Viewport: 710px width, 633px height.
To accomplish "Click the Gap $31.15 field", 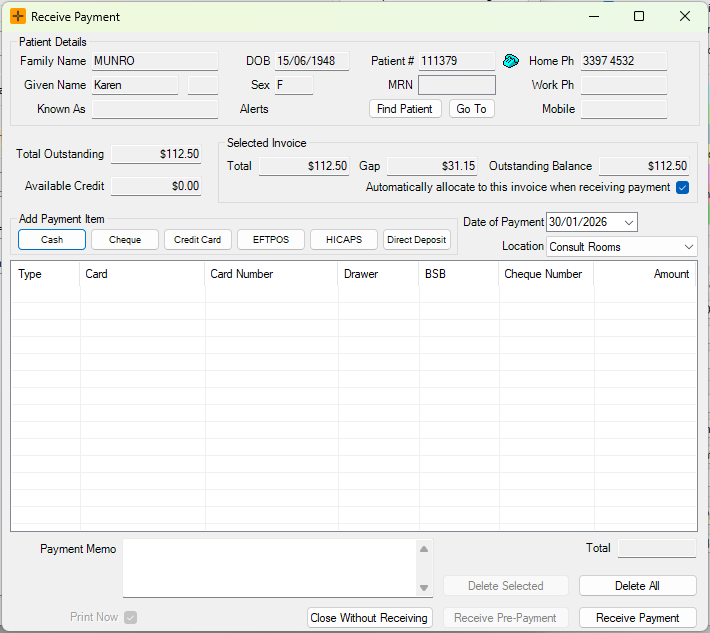I will tap(432, 166).
